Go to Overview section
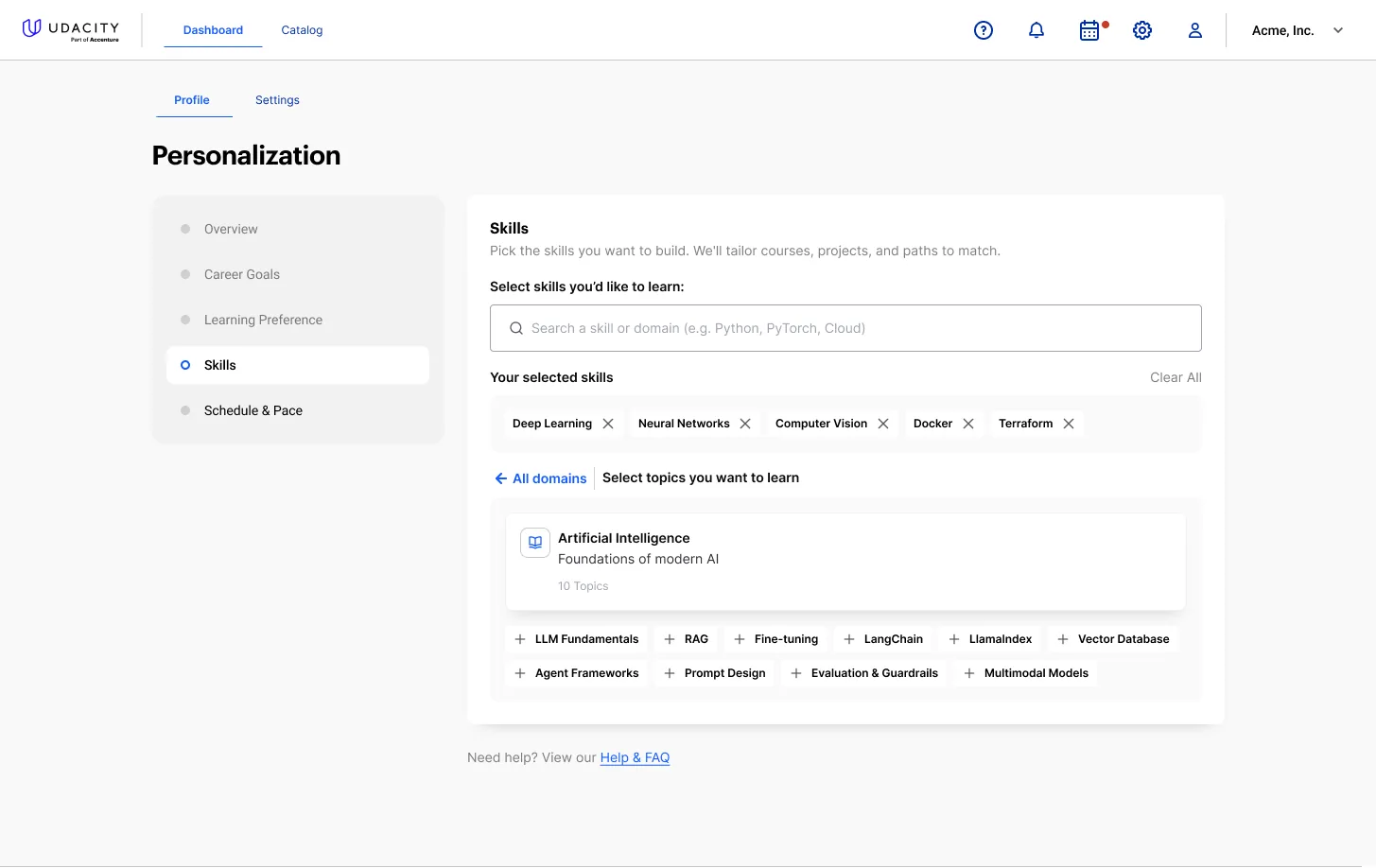This screenshot has height=868, width=1376. (x=298, y=229)
